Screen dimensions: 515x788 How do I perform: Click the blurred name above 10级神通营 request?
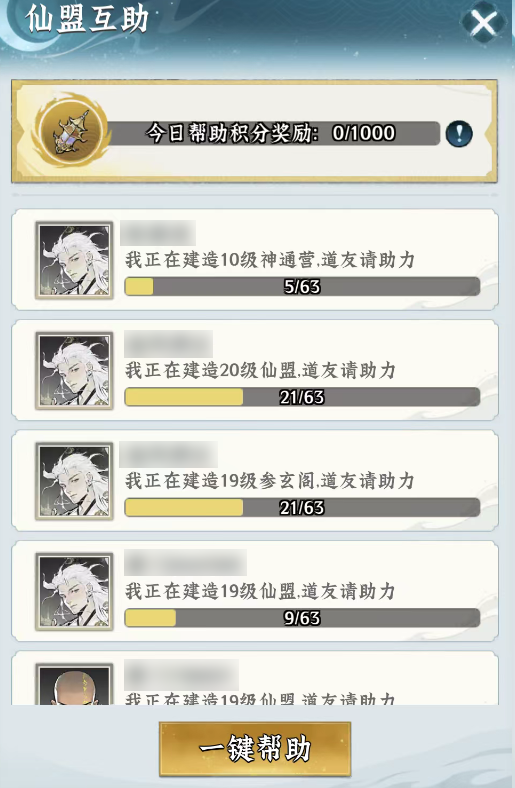[158, 233]
